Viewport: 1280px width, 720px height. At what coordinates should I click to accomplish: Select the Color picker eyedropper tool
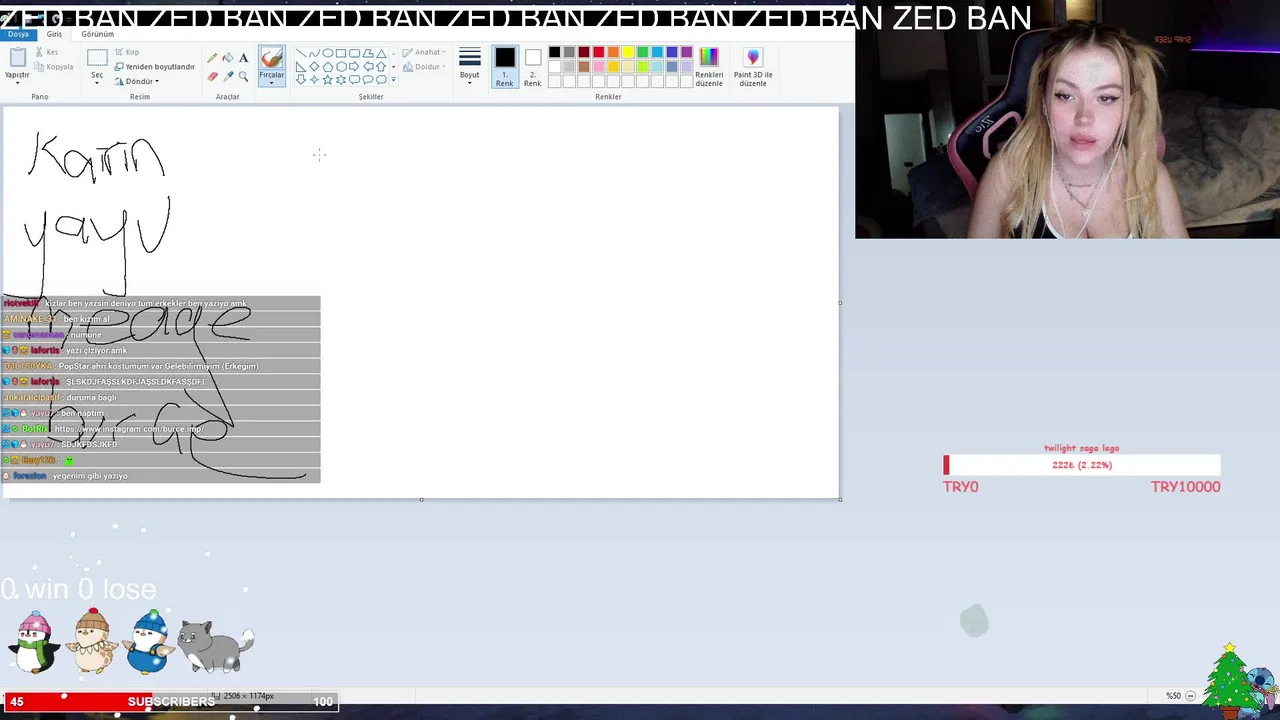(228, 76)
